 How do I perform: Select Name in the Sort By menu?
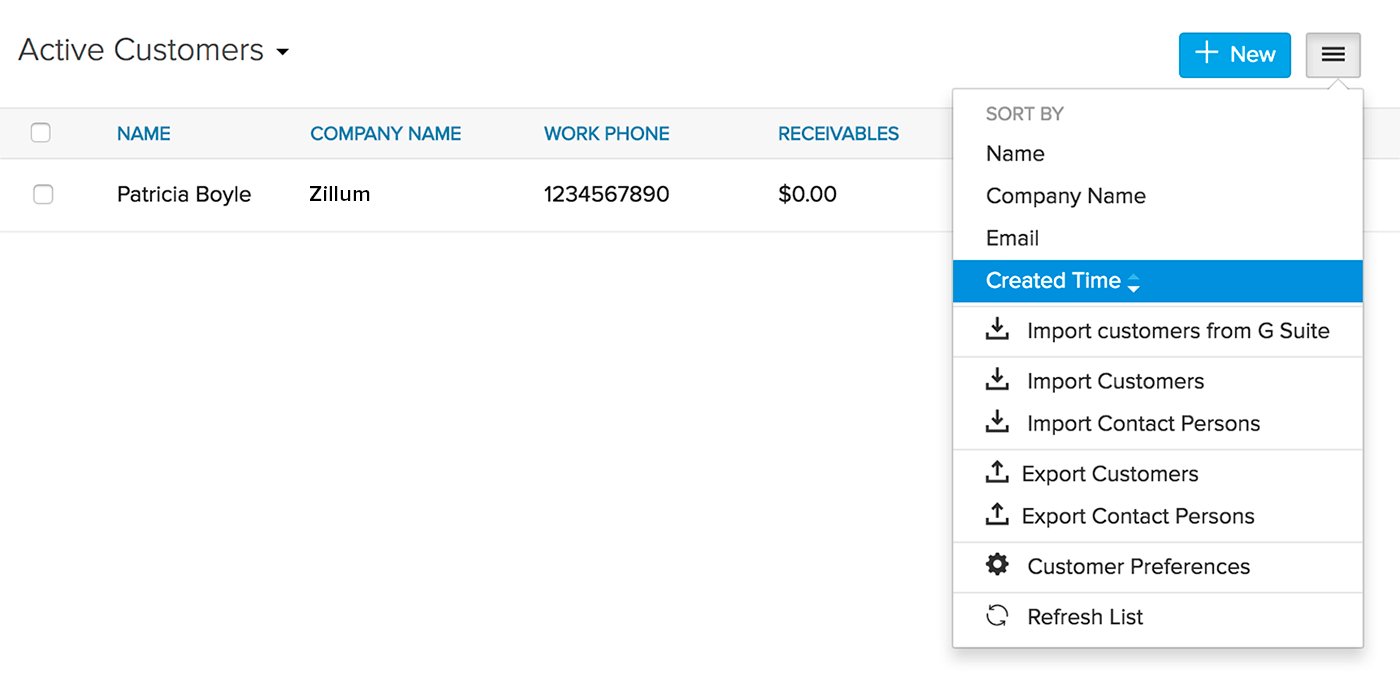tap(1015, 154)
